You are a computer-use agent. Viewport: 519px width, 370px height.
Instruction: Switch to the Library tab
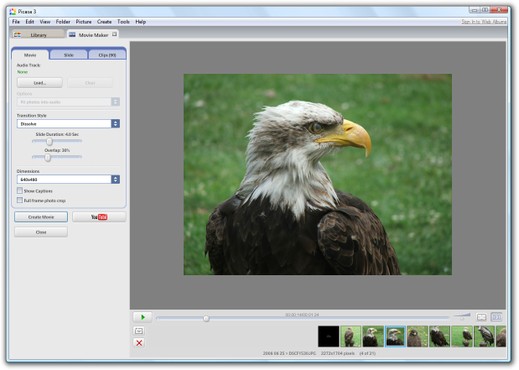coord(38,34)
